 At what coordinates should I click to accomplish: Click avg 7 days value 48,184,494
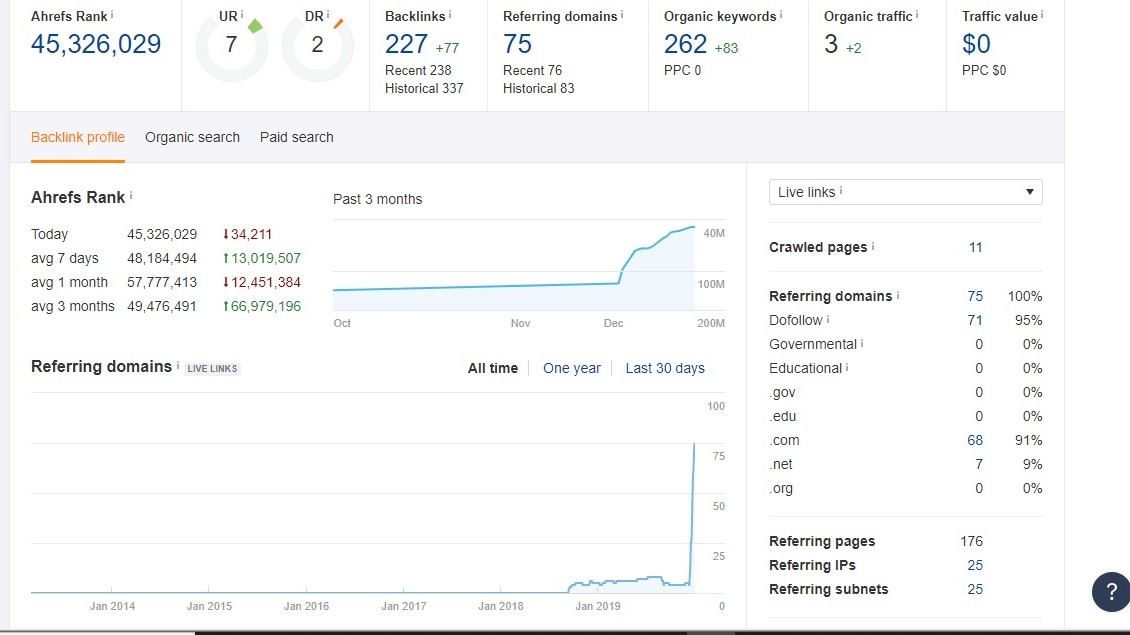tap(162, 258)
